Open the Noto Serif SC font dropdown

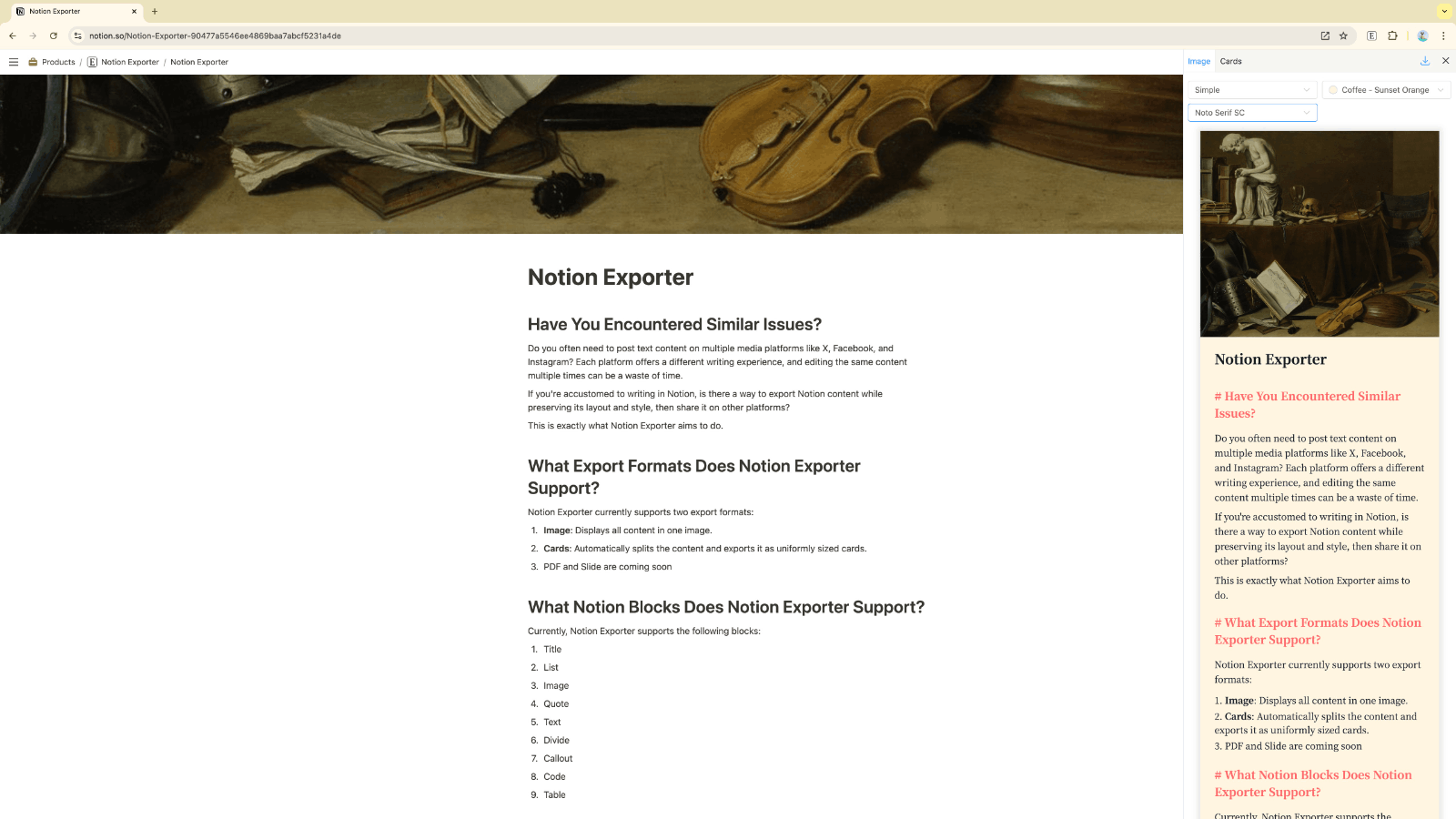(1252, 113)
